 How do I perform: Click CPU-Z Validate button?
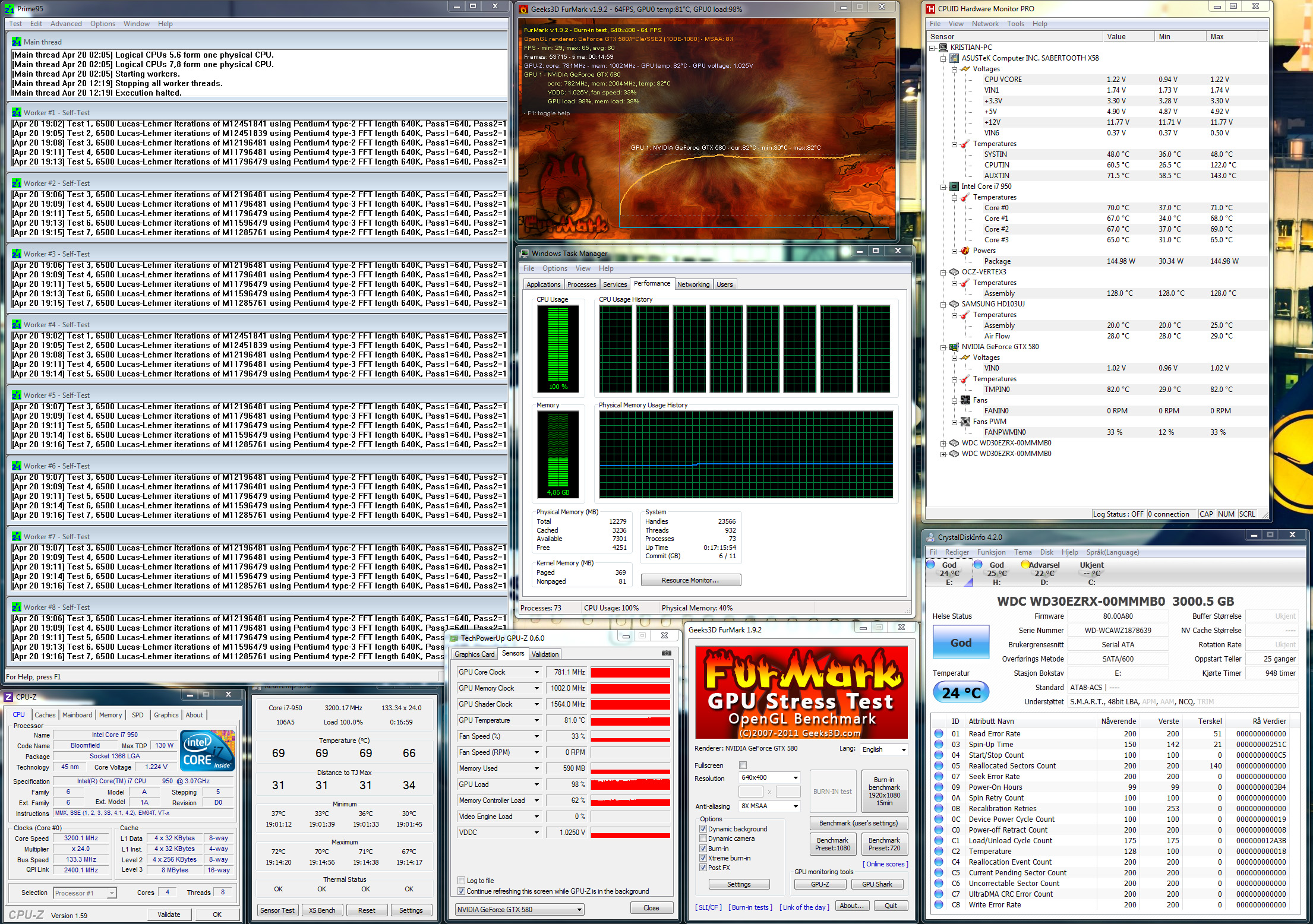169,914
